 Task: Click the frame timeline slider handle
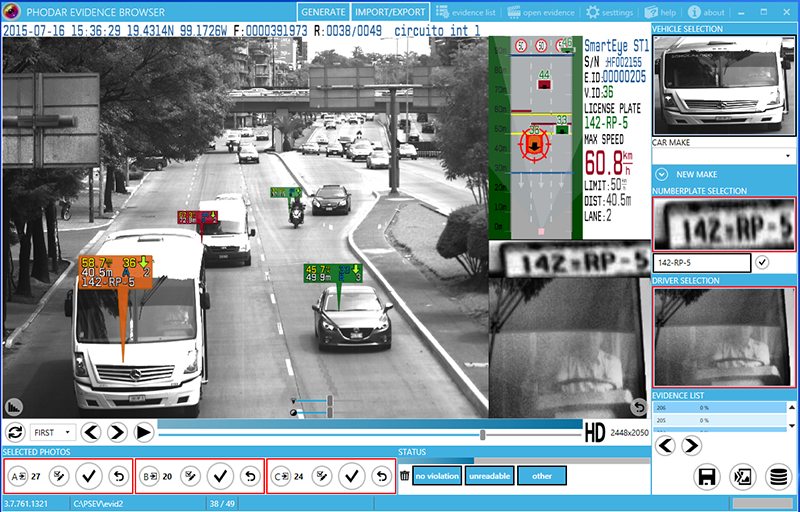point(482,434)
